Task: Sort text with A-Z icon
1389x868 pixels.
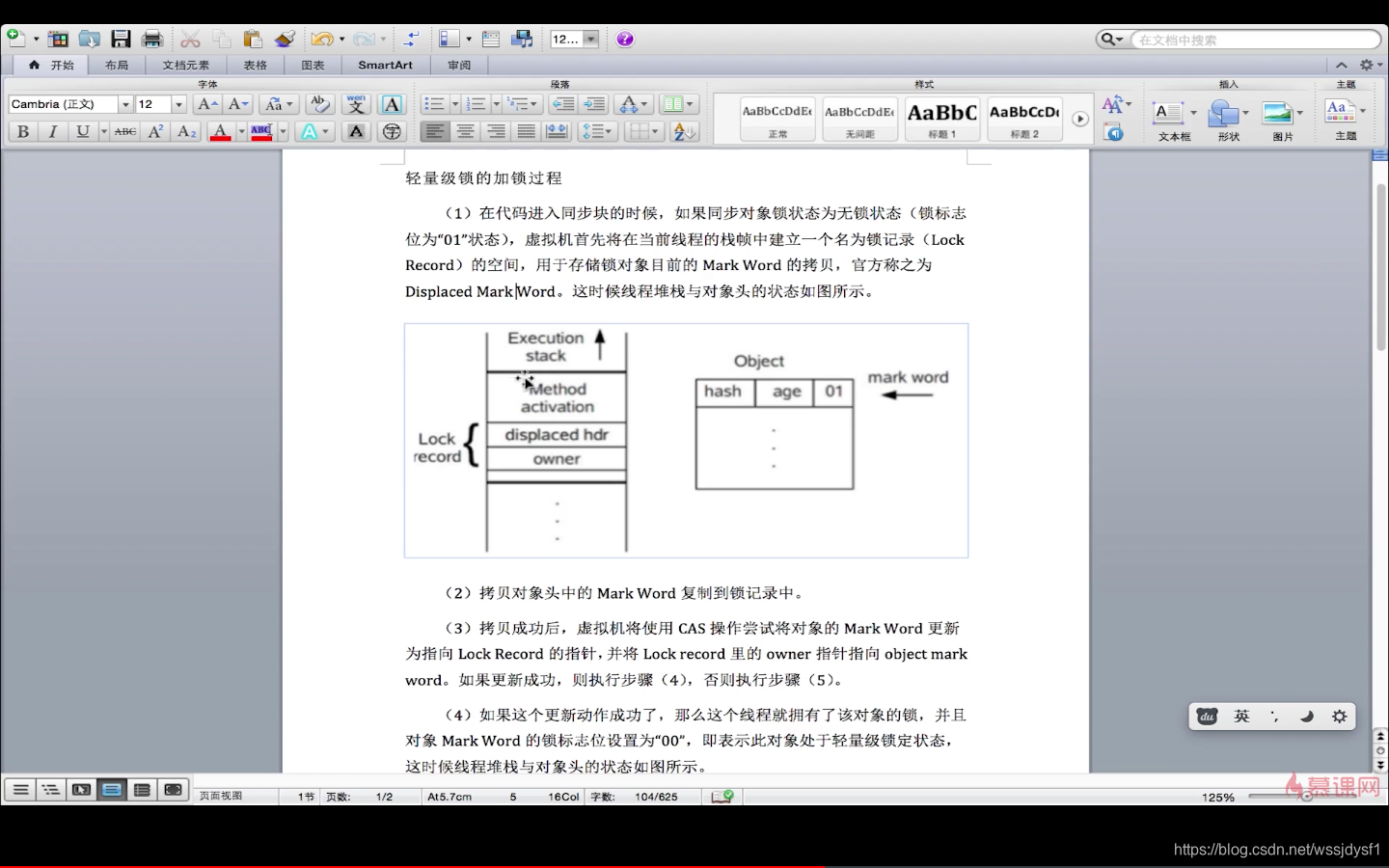Action: (x=684, y=131)
